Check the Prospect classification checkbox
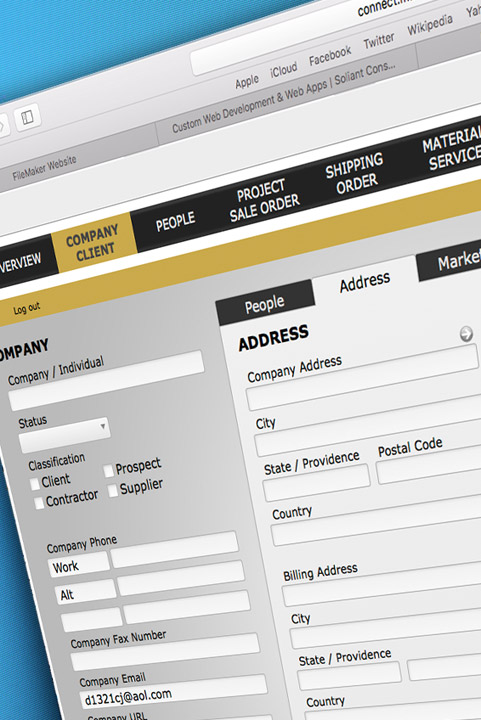The width and height of the screenshot is (481, 720). click(x=109, y=471)
